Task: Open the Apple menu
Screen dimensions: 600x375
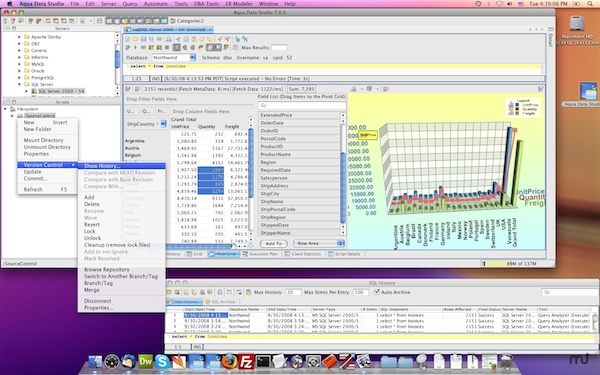Action: click(x=10, y=3)
